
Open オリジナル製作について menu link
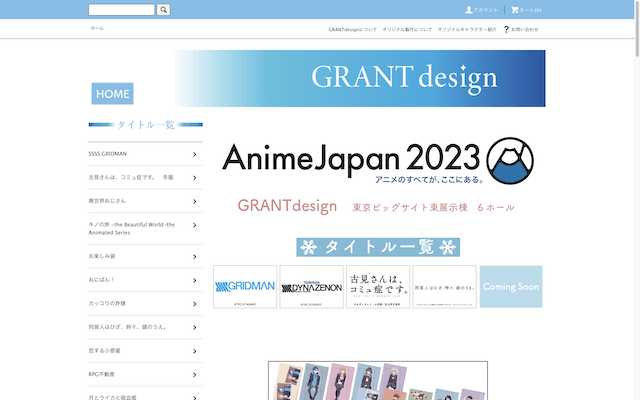coord(407,29)
